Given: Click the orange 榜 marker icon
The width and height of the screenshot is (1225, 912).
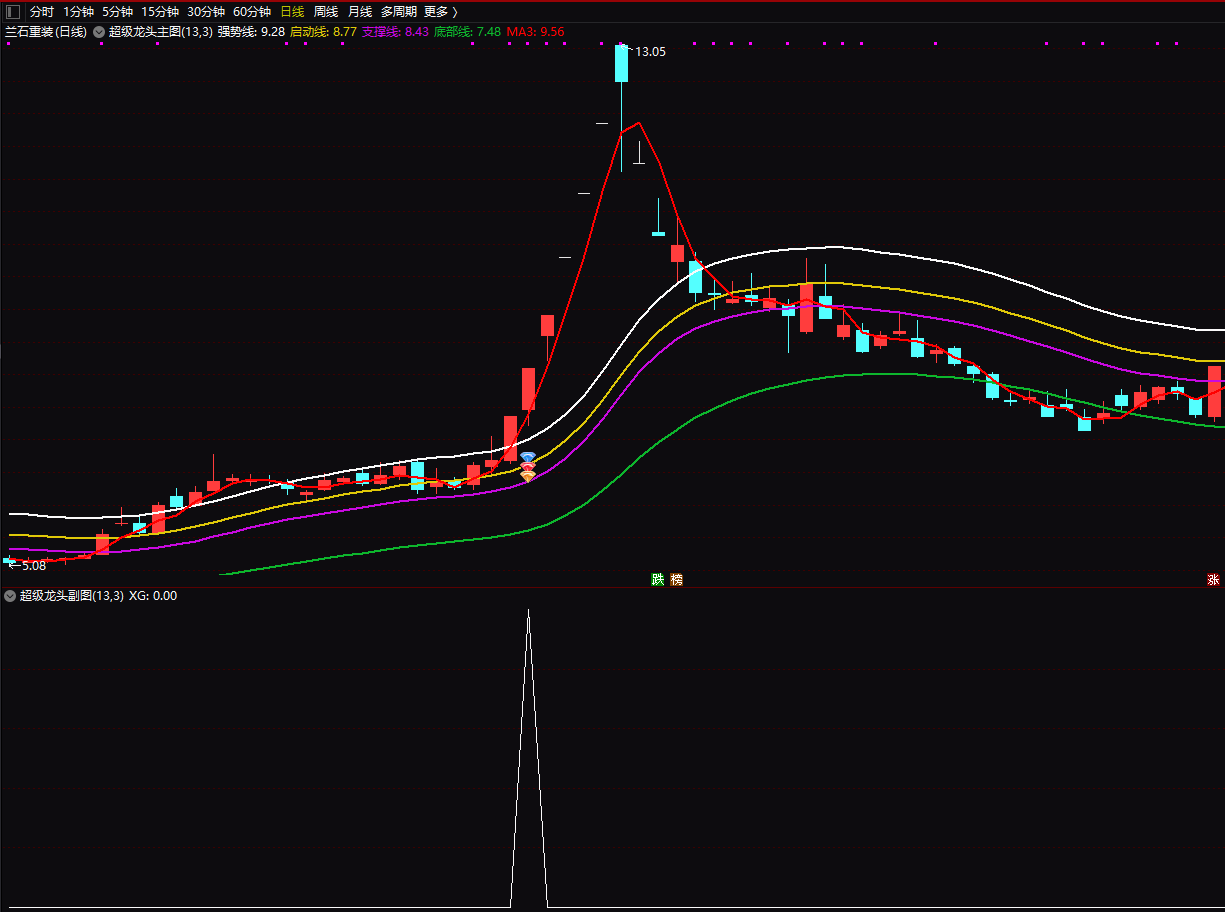Looking at the screenshot, I should pyautogui.click(x=677, y=580).
